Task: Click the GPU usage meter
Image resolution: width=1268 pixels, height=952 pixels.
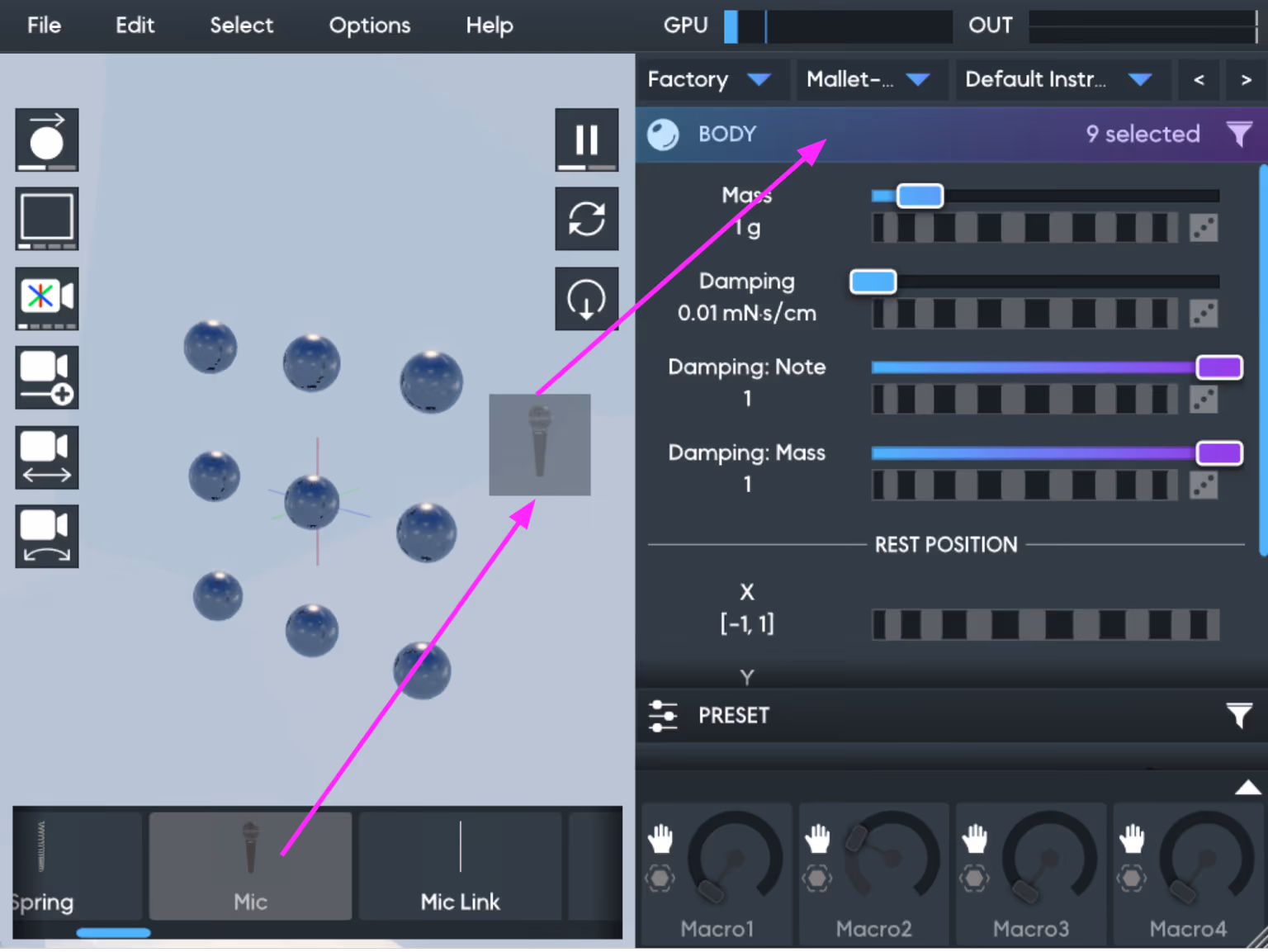Action: [x=838, y=26]
